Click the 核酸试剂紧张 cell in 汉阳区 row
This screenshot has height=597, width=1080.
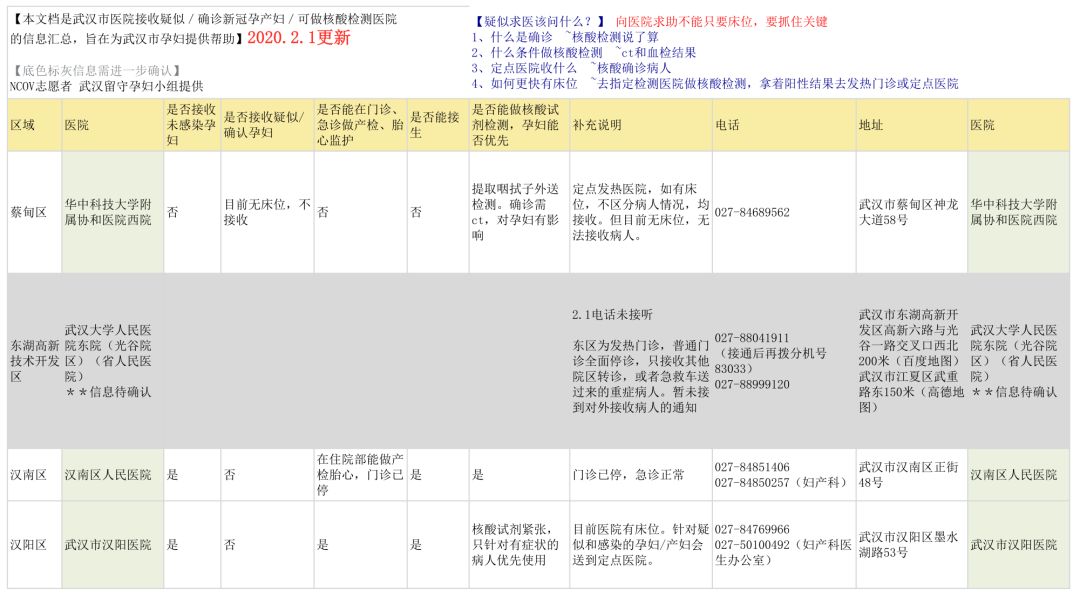coord(519,545)
